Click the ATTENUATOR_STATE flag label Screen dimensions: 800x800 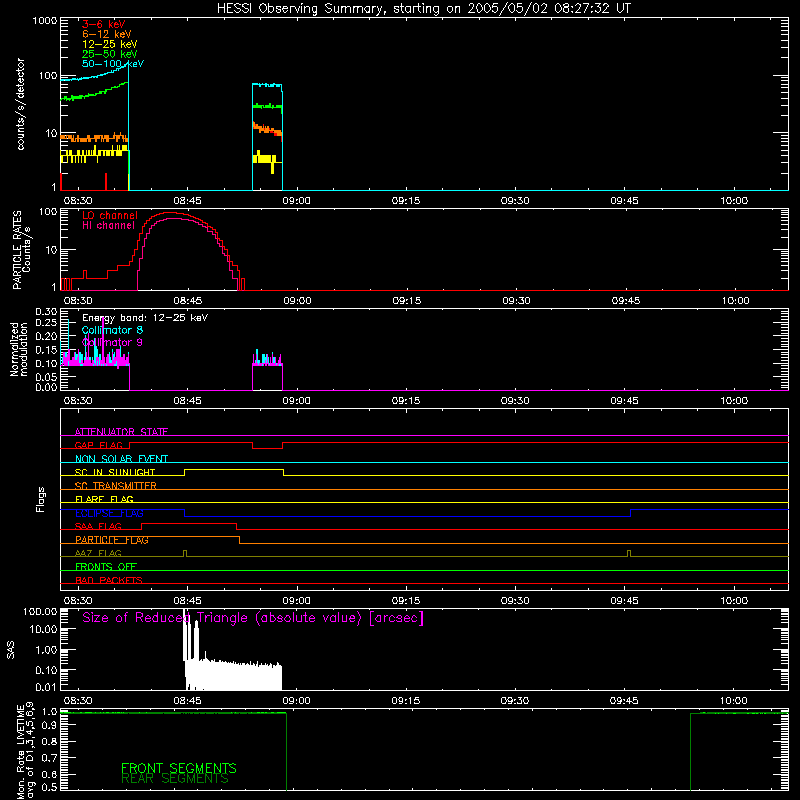pyautogui.click(x=121, y=432)
